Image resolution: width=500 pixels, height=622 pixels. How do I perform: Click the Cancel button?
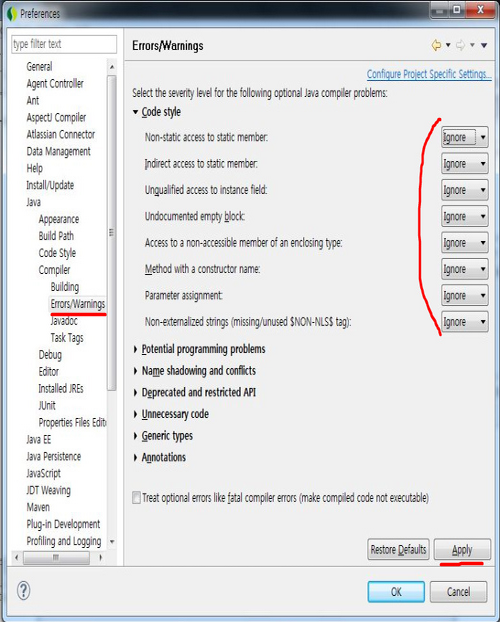pyautogui.click(x=458, y=592)
